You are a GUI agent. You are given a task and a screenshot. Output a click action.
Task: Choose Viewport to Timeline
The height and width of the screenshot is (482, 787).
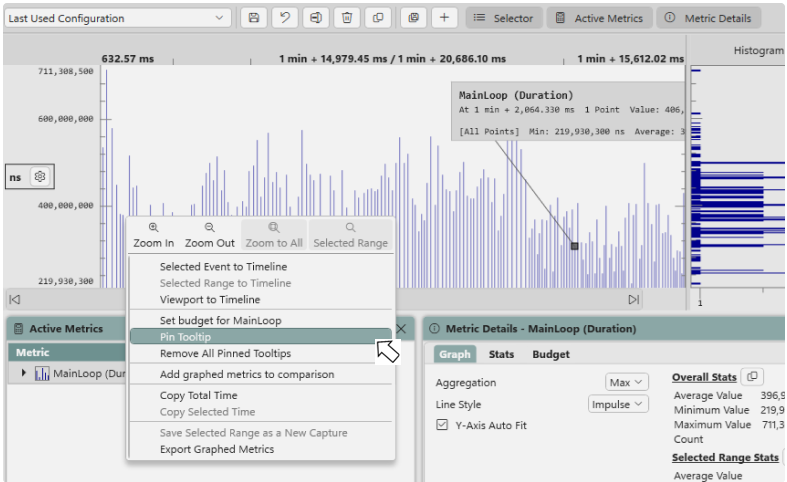pos(261,300)
